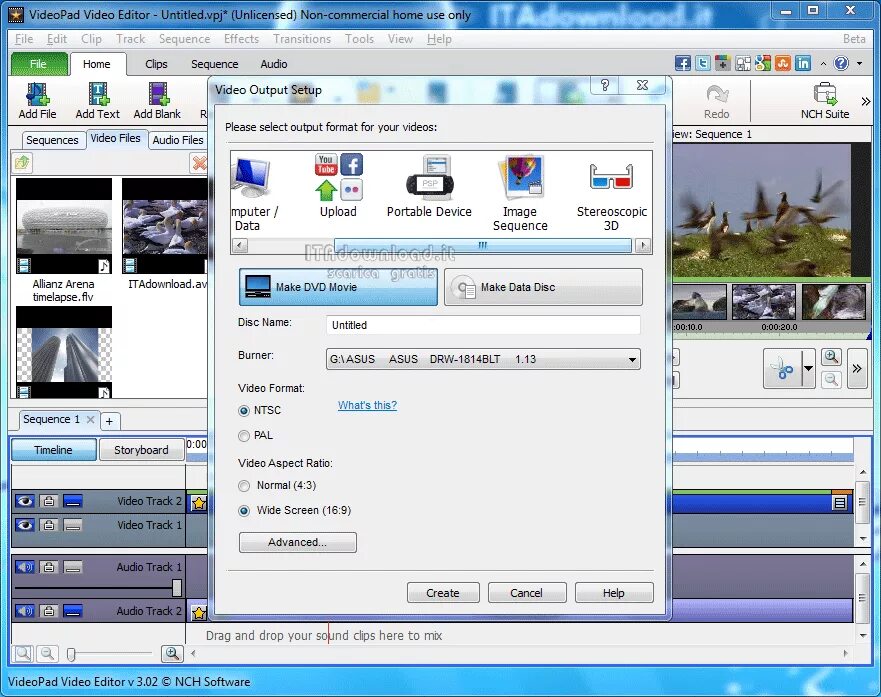Open the Effects menu
The height and width of the screenshot is (697, 881).
(241, 39)
